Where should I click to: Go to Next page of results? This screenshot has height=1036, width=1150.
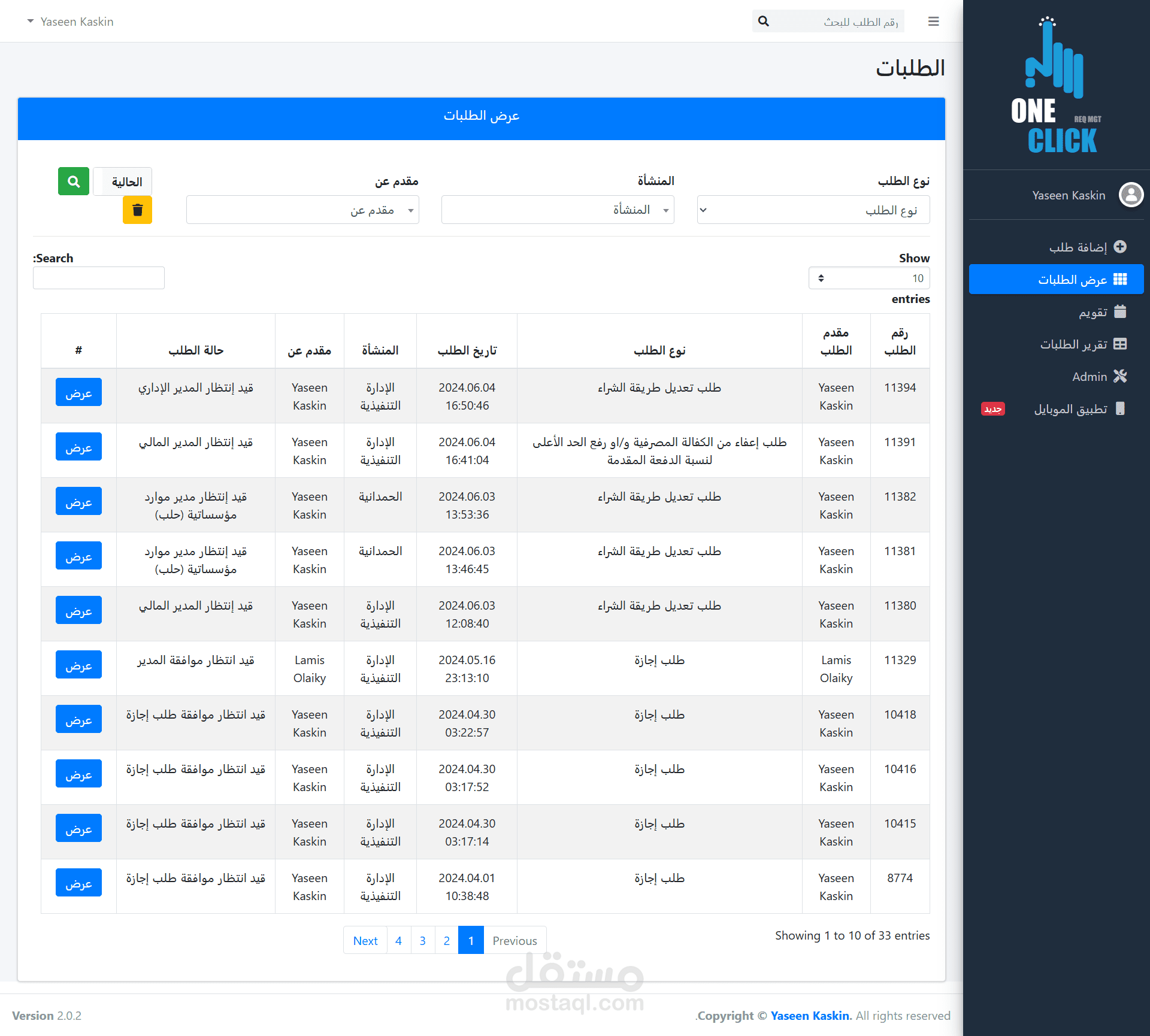(x=365, y=941)
